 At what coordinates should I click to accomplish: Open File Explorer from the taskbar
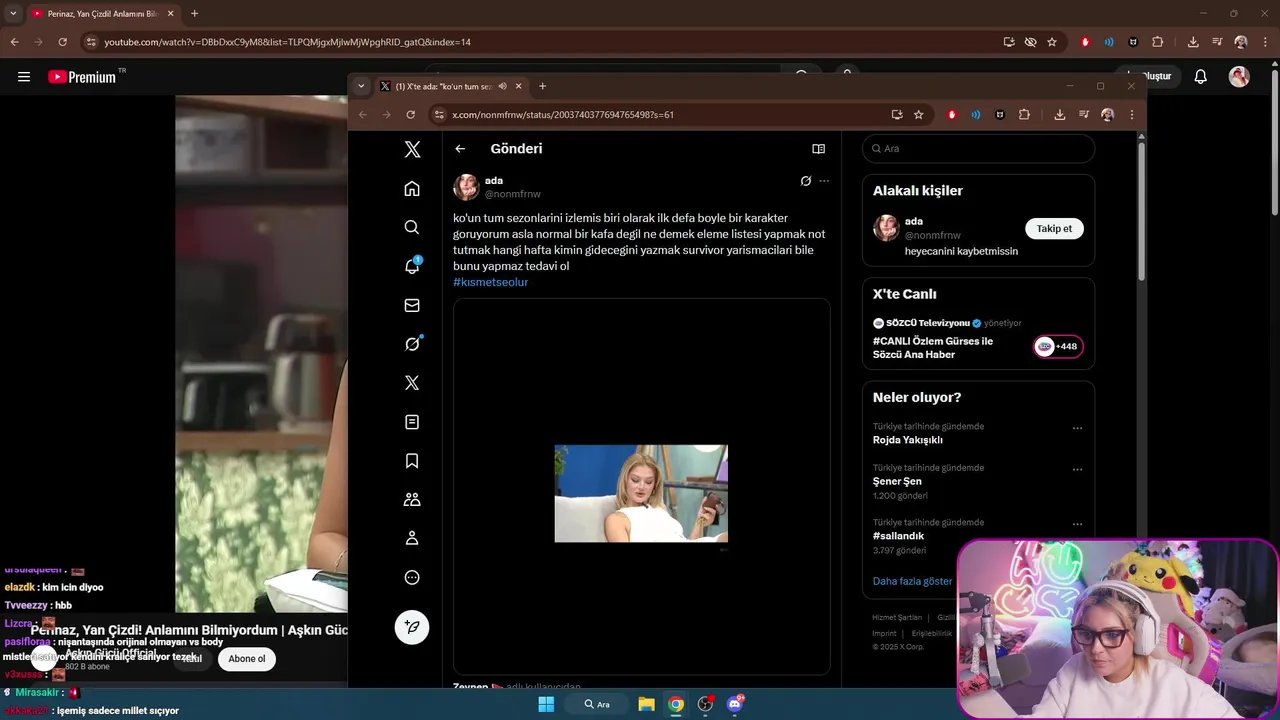point(646,704)
